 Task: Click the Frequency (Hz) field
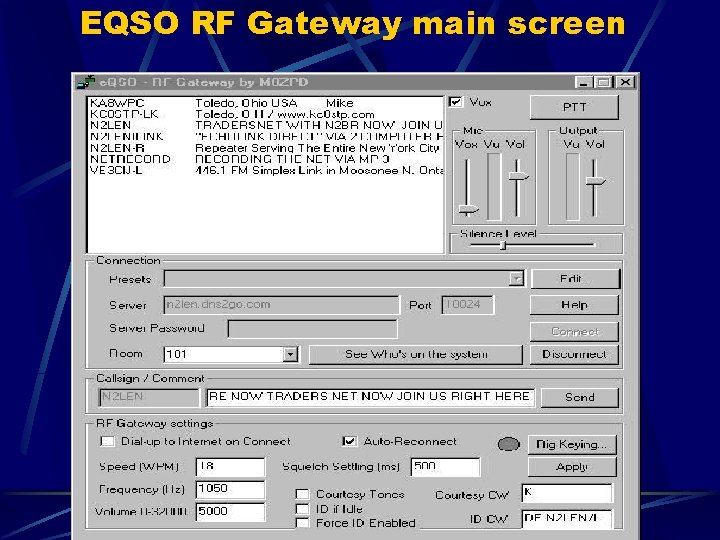(x=230, y=489)
